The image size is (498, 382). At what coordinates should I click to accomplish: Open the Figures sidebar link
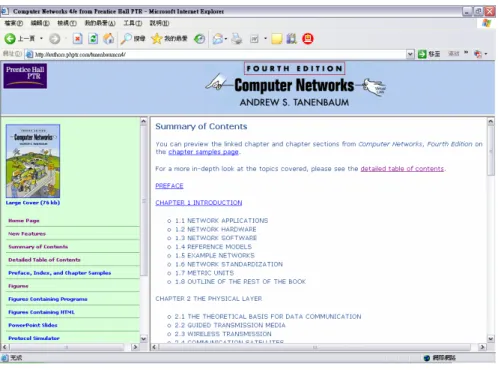[18, 286]
